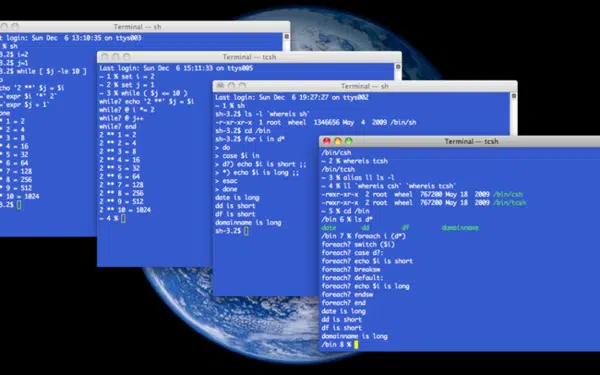Click the 'while? @ i *= 2' line
Image resolution: width=600 pixels, height=375 pixels.
(127, 110)
